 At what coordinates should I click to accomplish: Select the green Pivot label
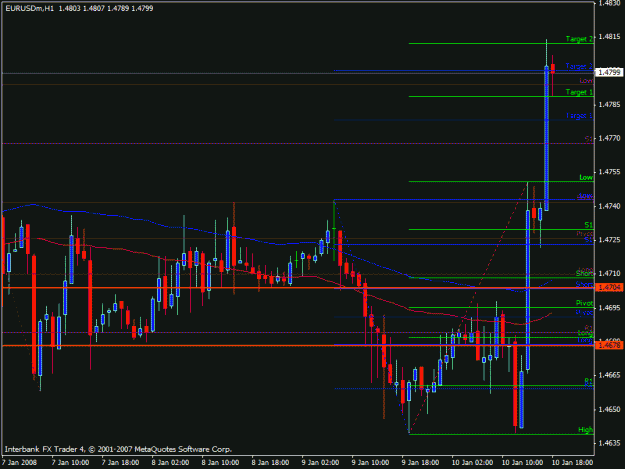click(x=584, y=303)
